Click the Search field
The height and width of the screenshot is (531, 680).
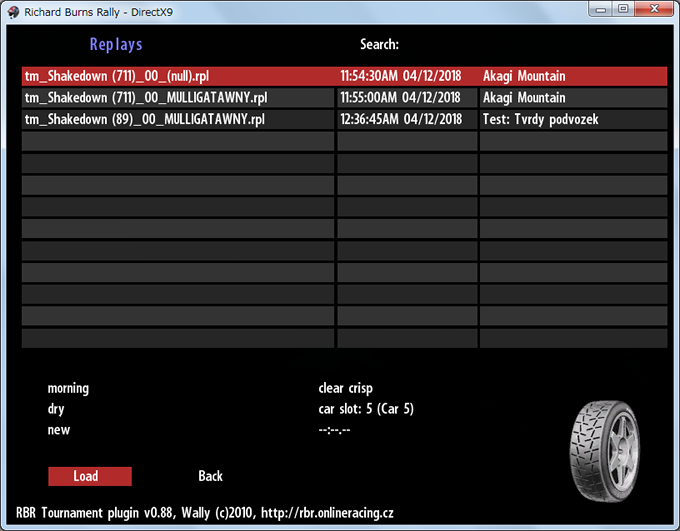[379, 44]
